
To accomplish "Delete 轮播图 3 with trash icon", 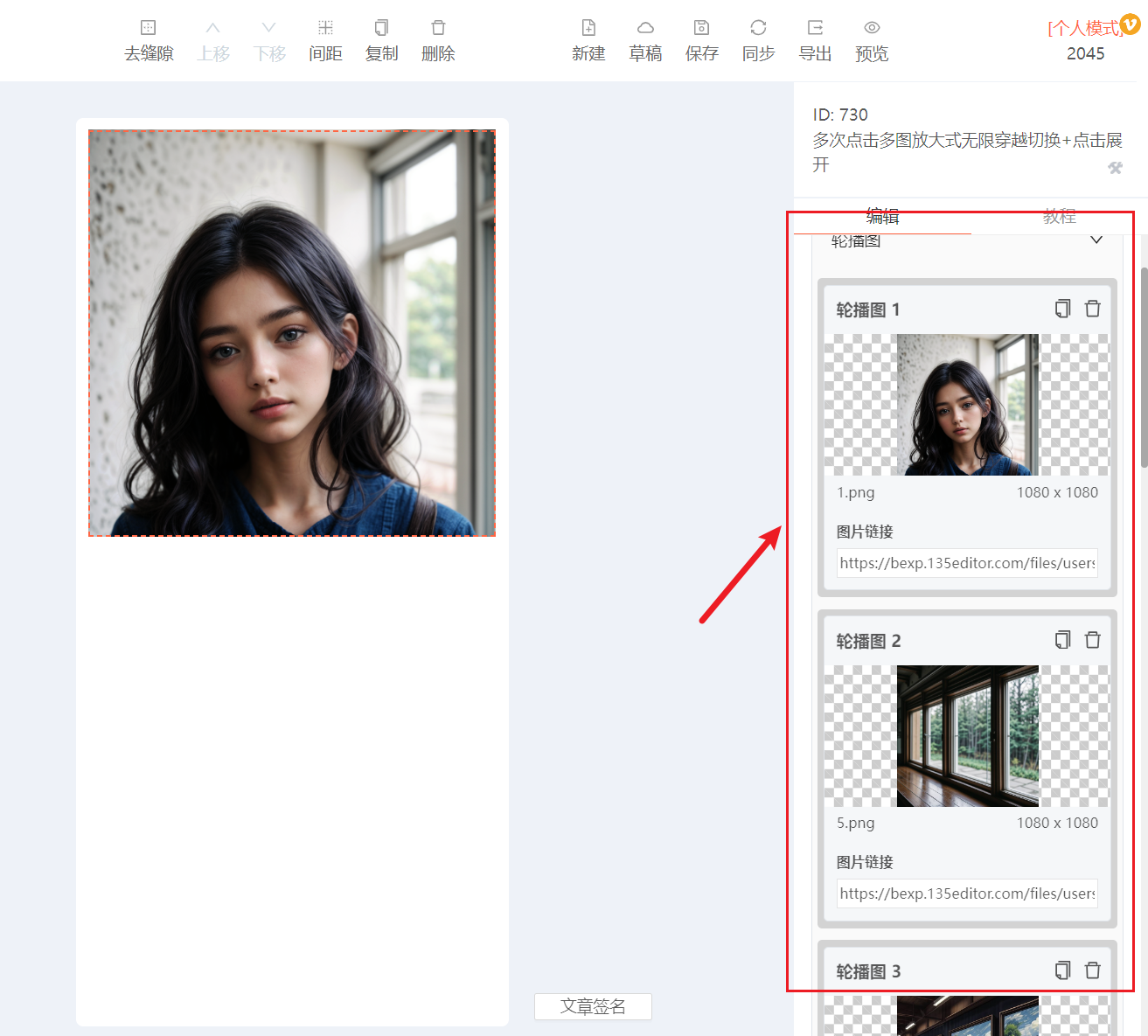I will pyautogui.click(x=1093, y=970).
